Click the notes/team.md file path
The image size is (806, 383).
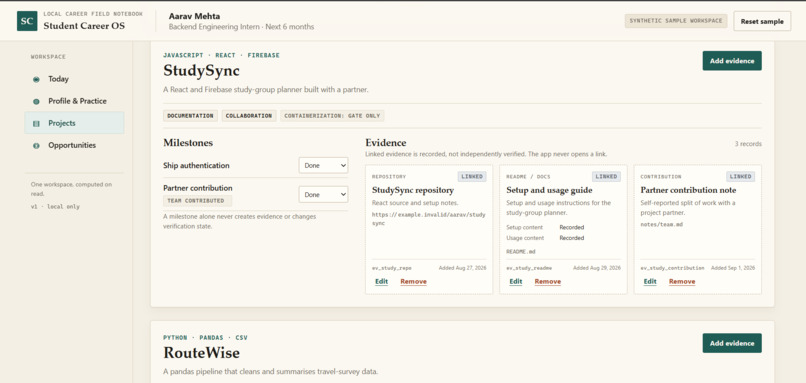click(x=662, y=225)
